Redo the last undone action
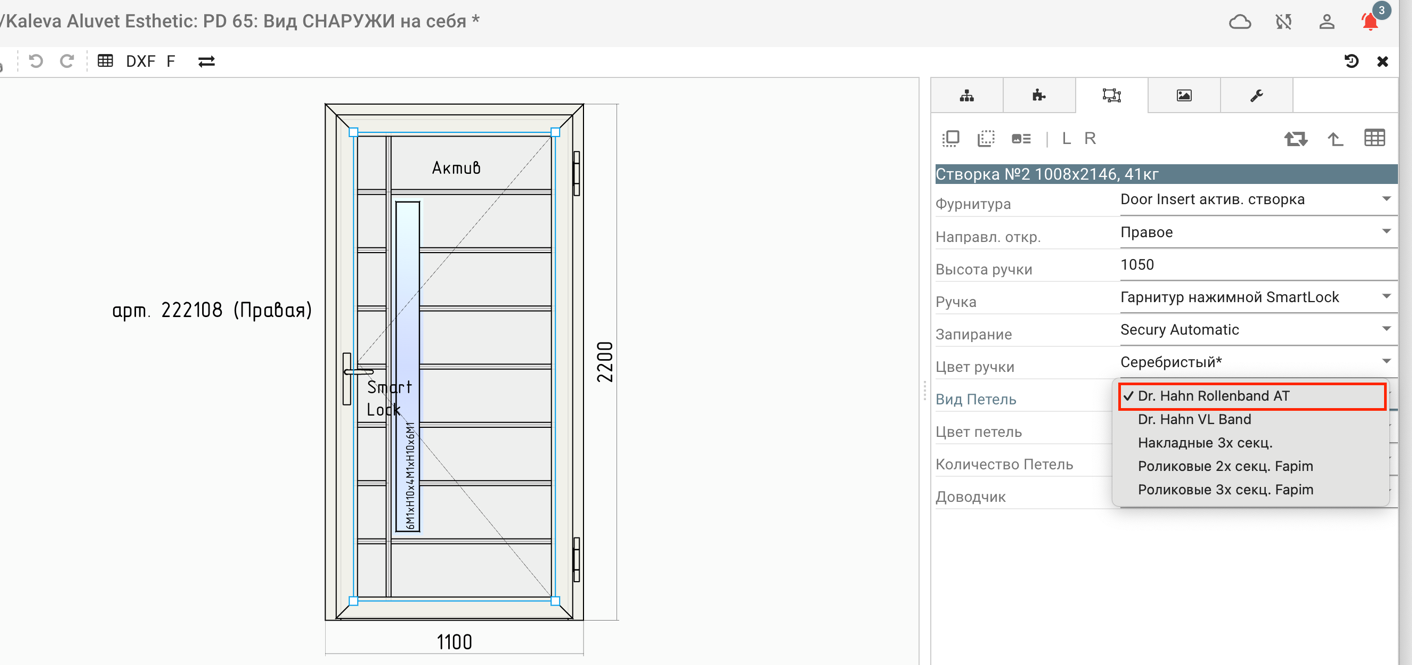 (67, 61)
